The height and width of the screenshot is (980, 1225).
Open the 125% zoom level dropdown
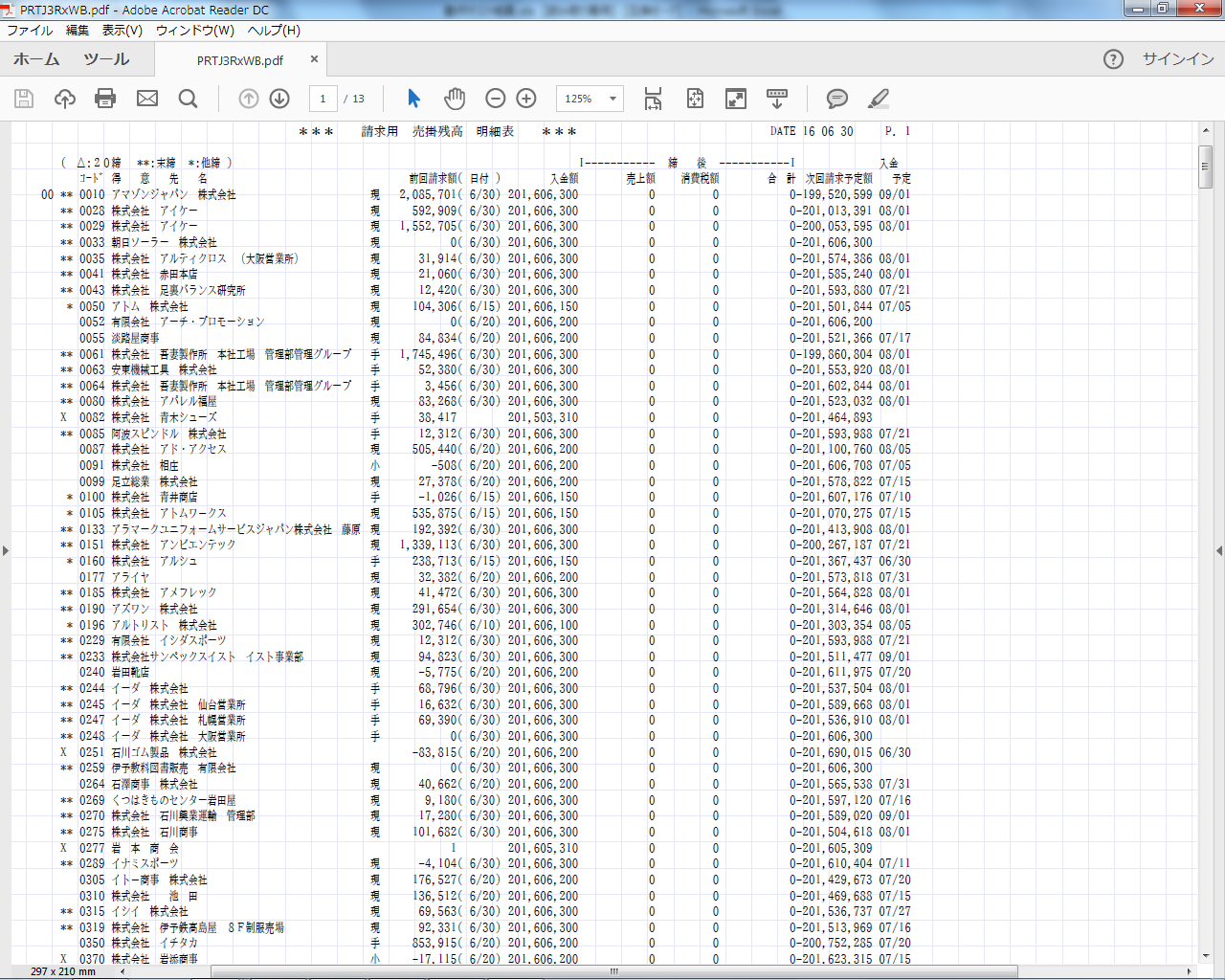click(612, 99)
